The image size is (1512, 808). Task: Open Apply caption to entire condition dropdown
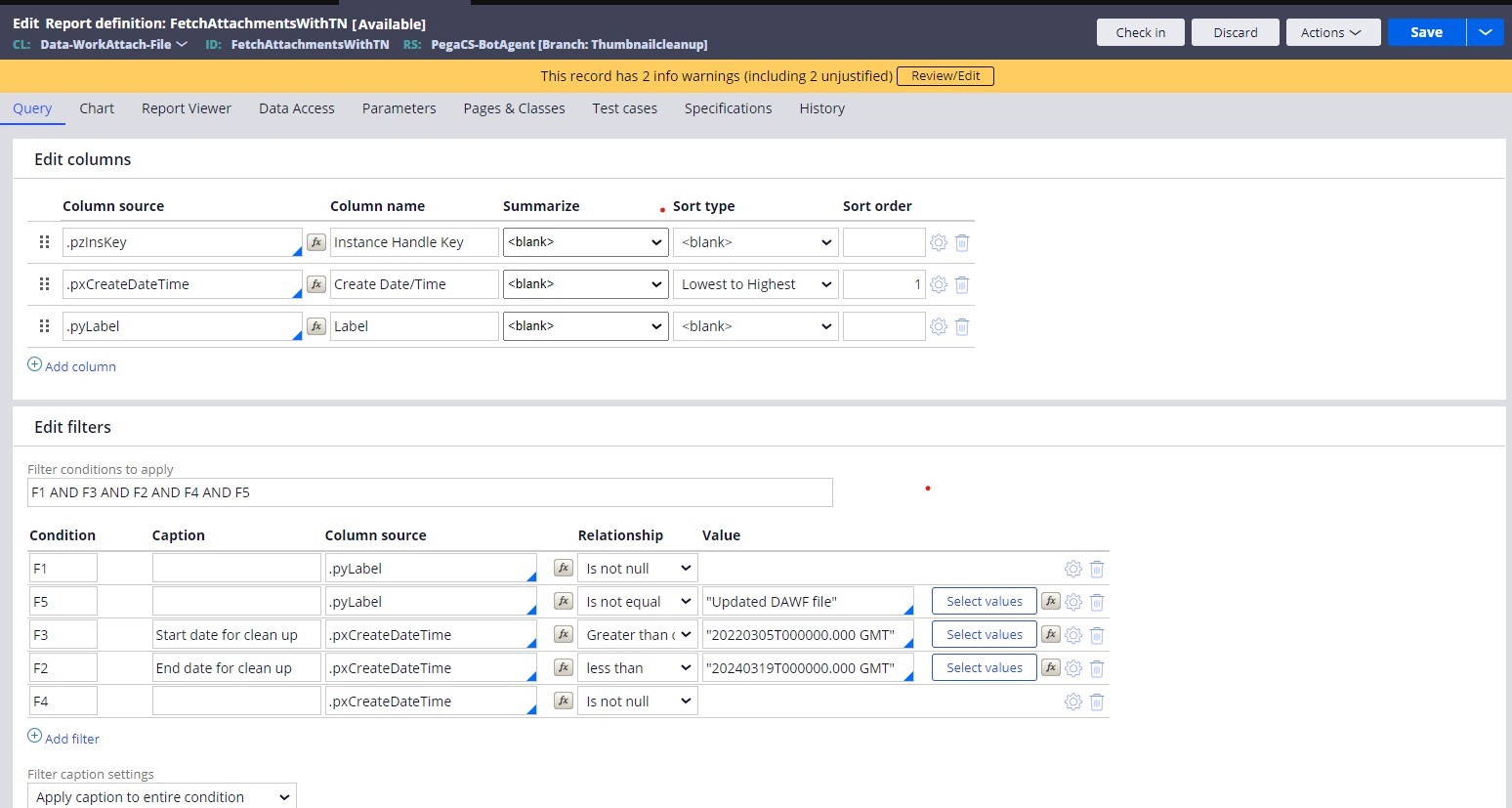pyautogui.click(x=162, y=796)
